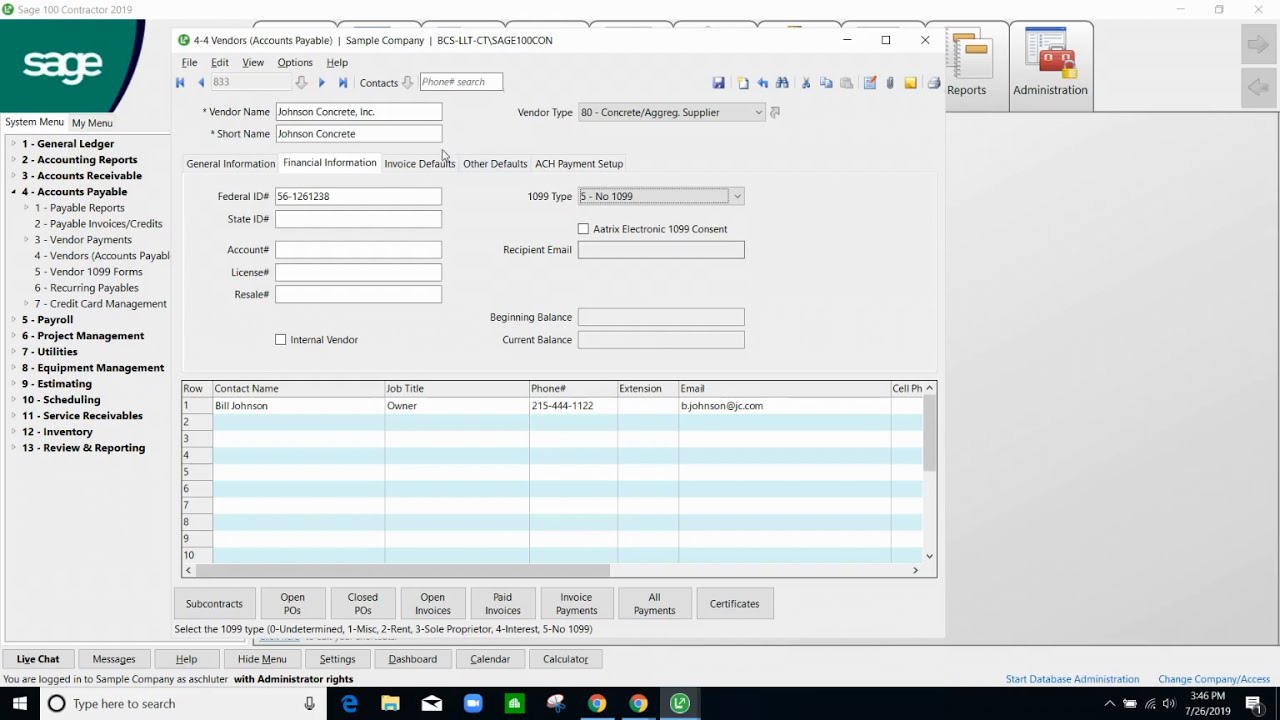Click the Open Invoices button
This screenshot has height=720, width=1280.
tap(432, 604)
